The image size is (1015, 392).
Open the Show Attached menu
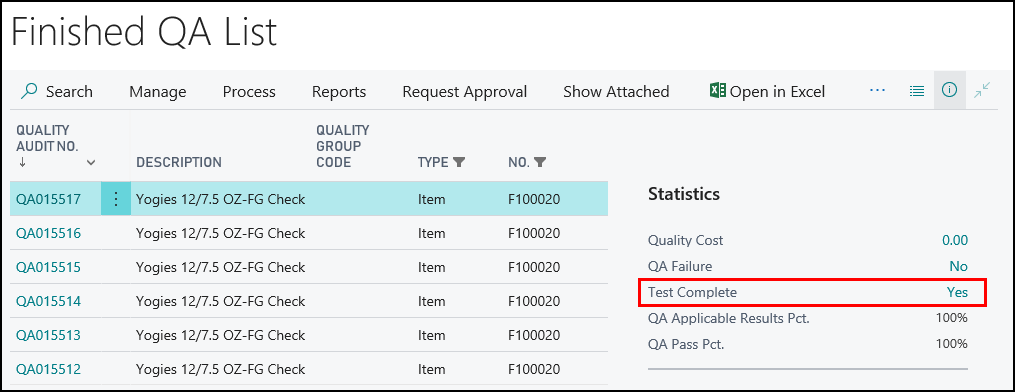click(x=616, y=92)
